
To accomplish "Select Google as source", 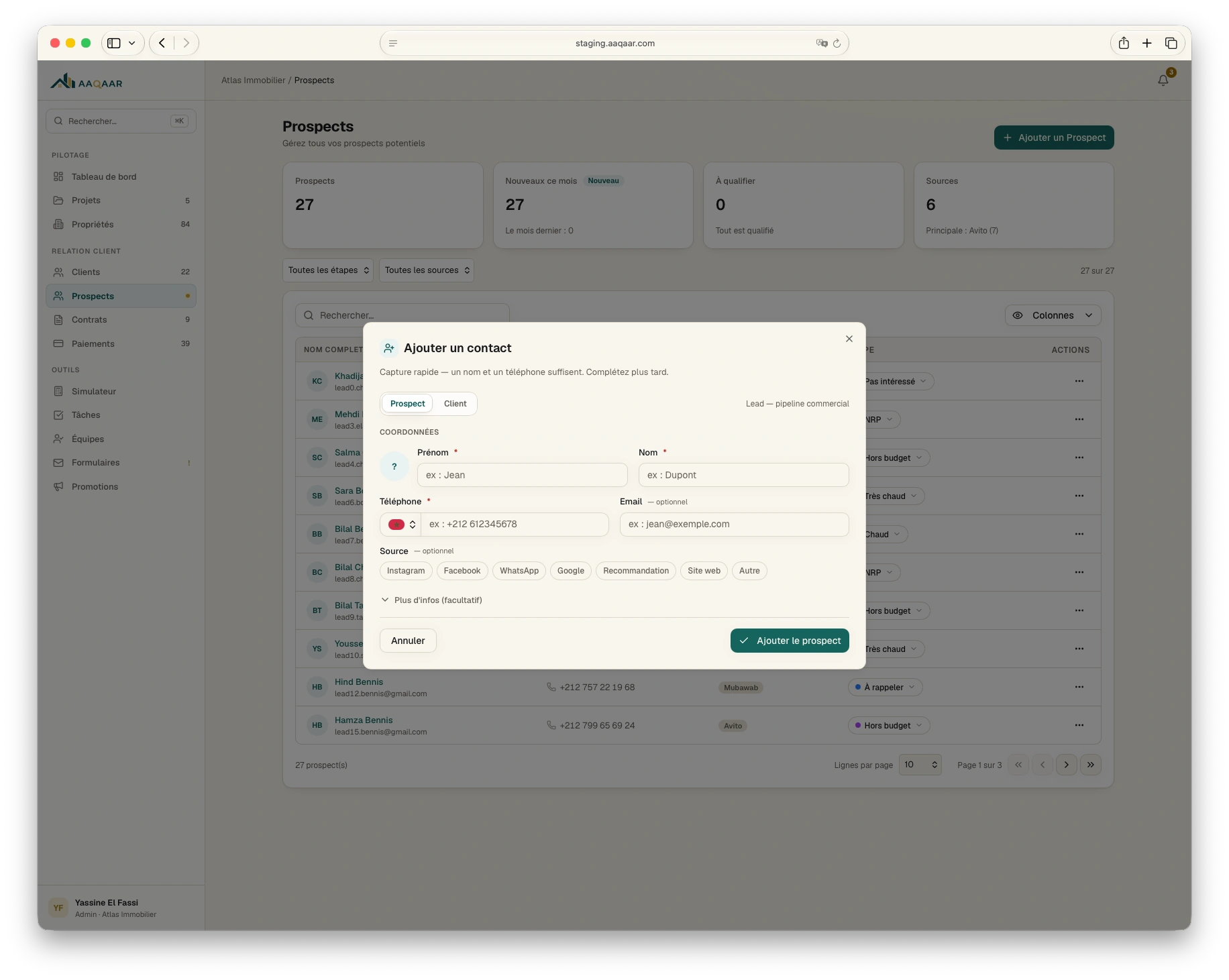I will (x=571, y=571).
